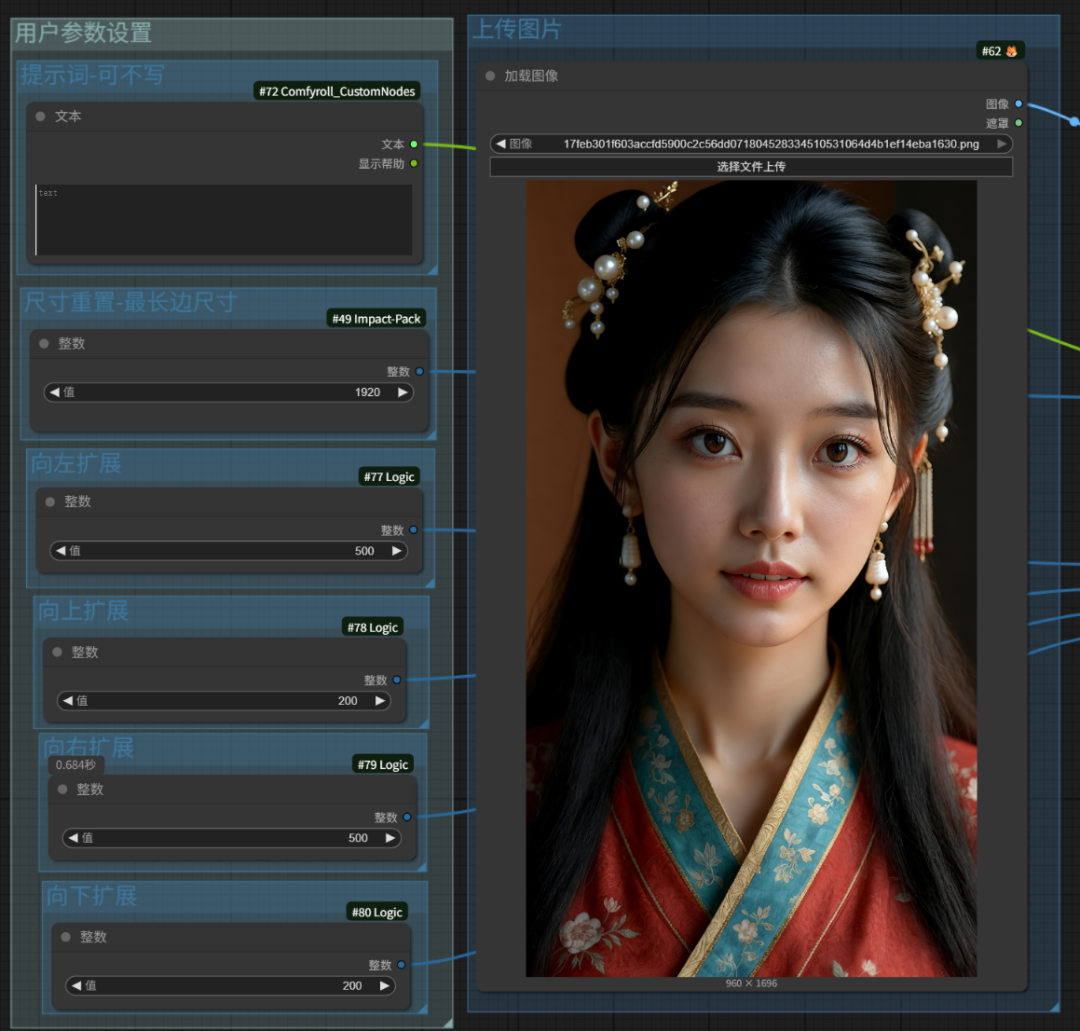Decrease the 1920 value with left arrow
Viewport: 1080px width, 1031px height.
click(54, 392)
